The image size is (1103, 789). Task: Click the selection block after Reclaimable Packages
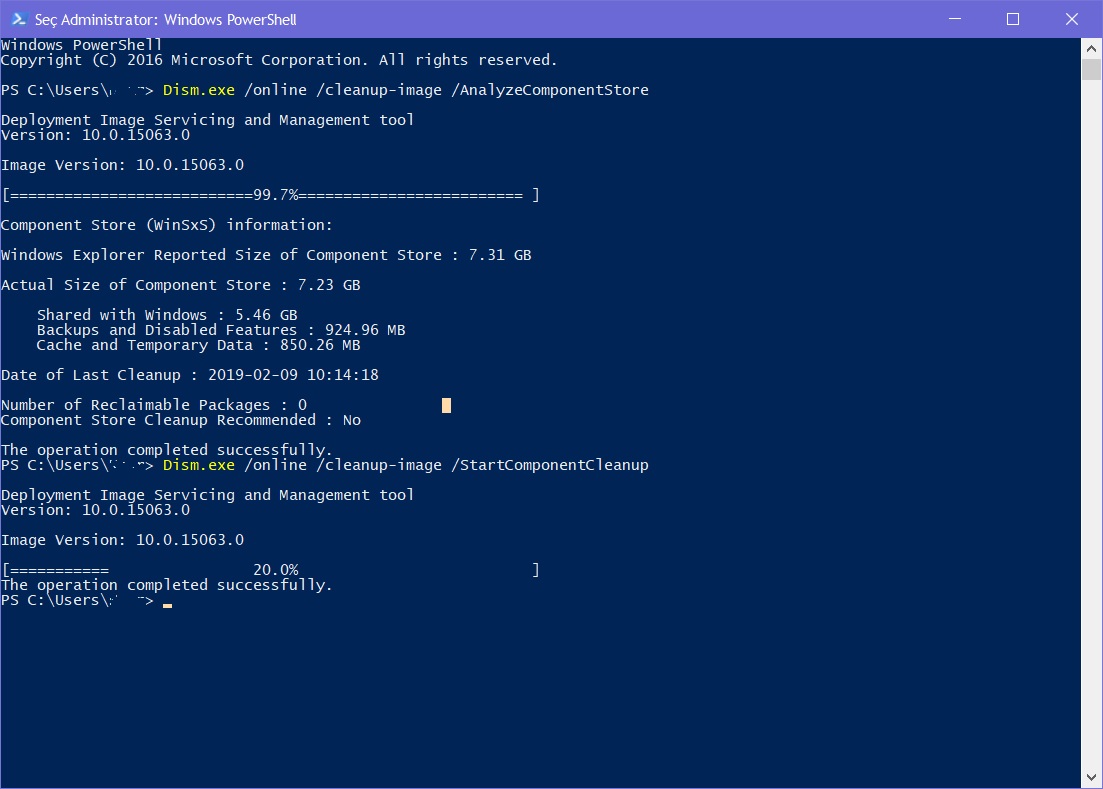[446, 405]
